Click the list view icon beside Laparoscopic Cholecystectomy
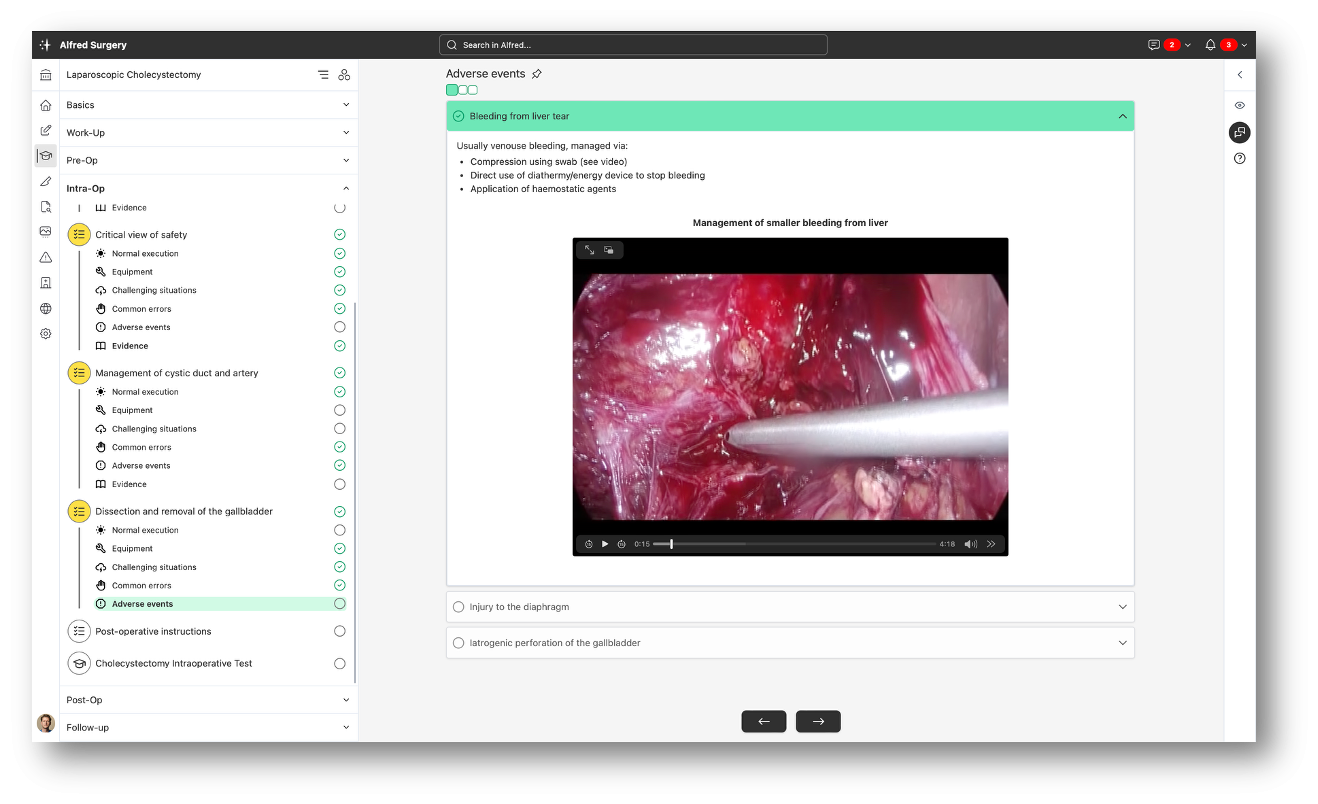Screen dimensions: 1318x804 click(323, 75)
